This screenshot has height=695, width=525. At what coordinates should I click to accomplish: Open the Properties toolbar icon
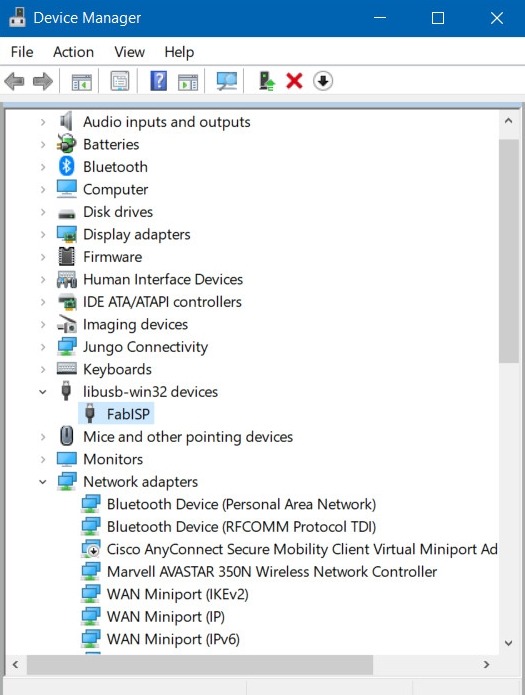point(120,81)
